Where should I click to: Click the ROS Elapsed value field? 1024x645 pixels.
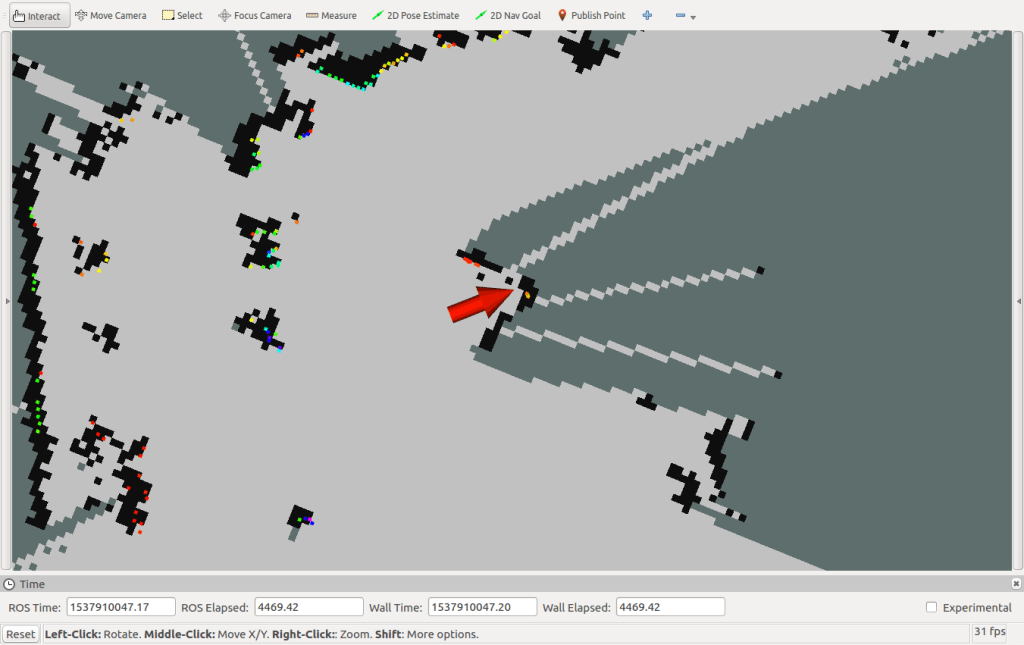[308, 607]
